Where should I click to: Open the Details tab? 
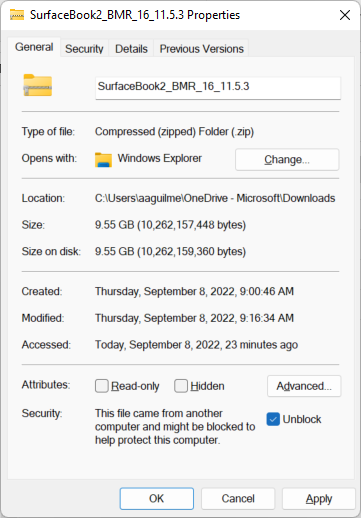coord(131,49)
